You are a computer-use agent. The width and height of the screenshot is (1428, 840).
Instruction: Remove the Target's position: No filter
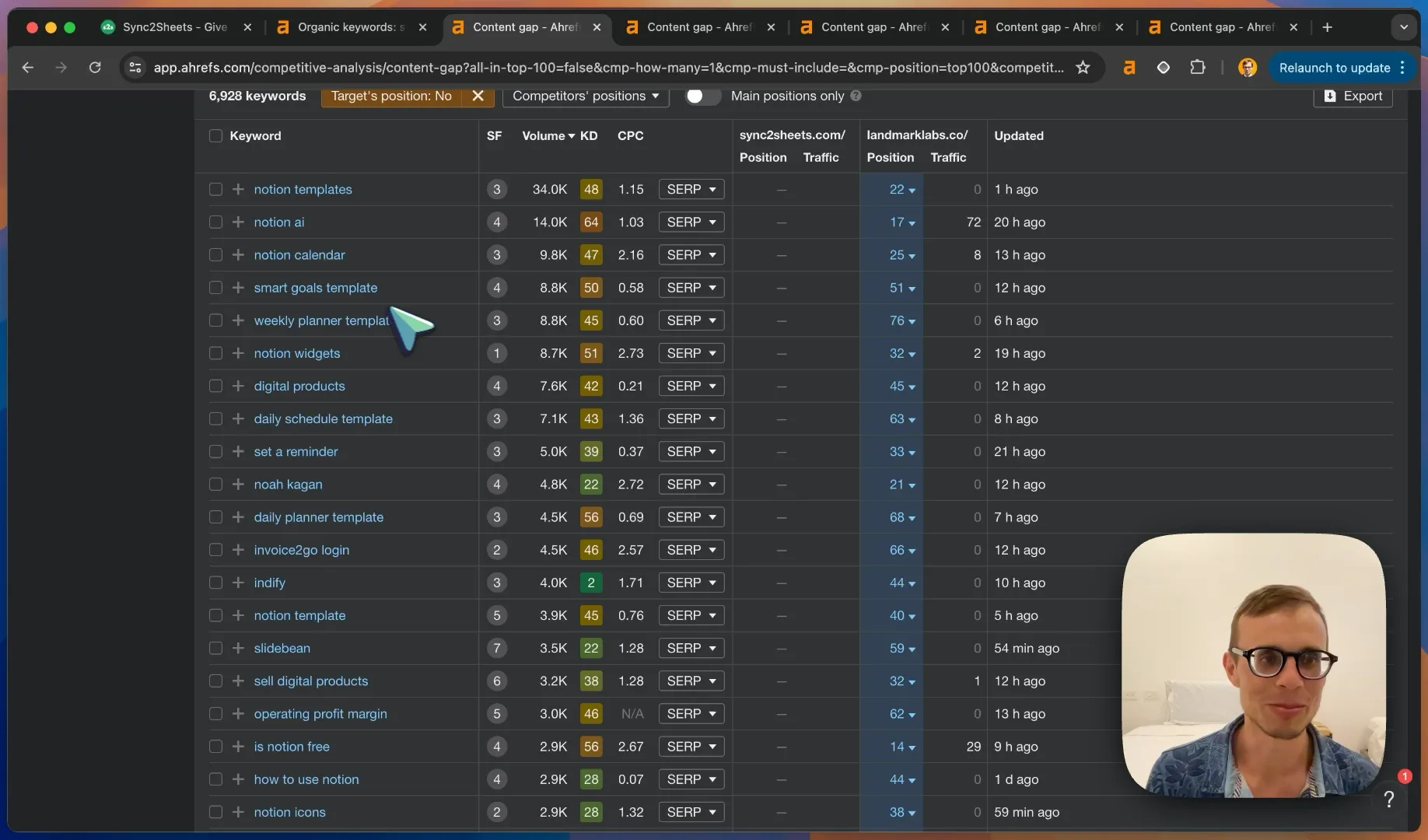point(478,96)
